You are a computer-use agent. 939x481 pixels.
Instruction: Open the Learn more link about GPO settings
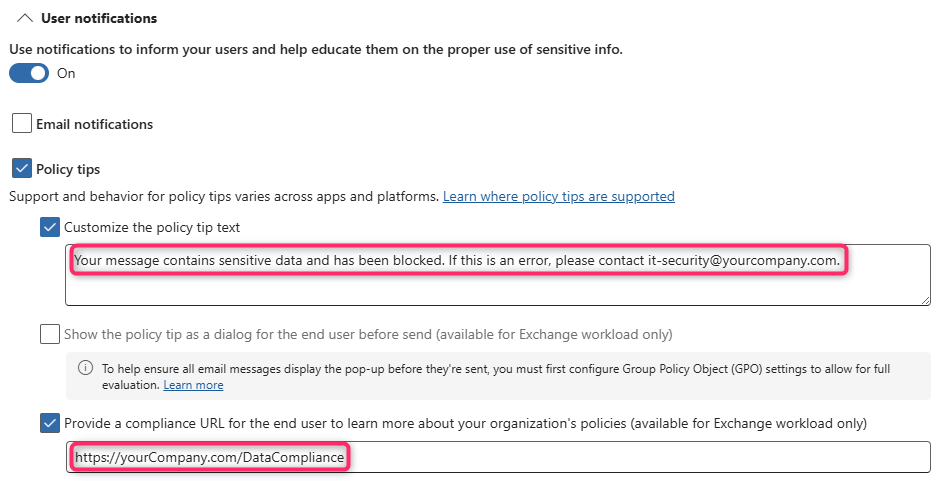193,385
